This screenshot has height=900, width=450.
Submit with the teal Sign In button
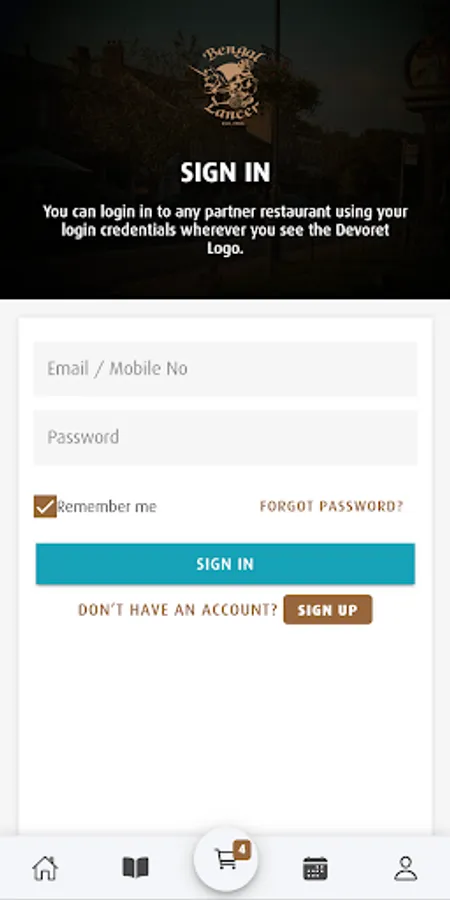225,564
